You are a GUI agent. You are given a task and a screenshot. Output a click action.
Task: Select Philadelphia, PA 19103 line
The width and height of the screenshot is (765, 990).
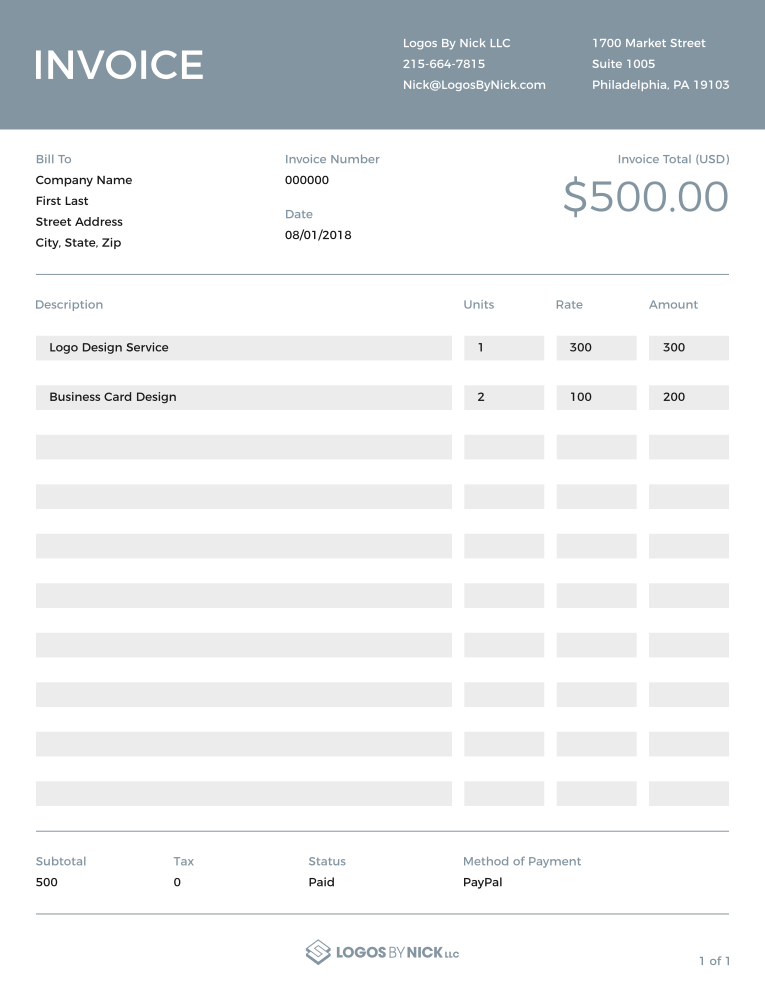[x=660, y=85]
